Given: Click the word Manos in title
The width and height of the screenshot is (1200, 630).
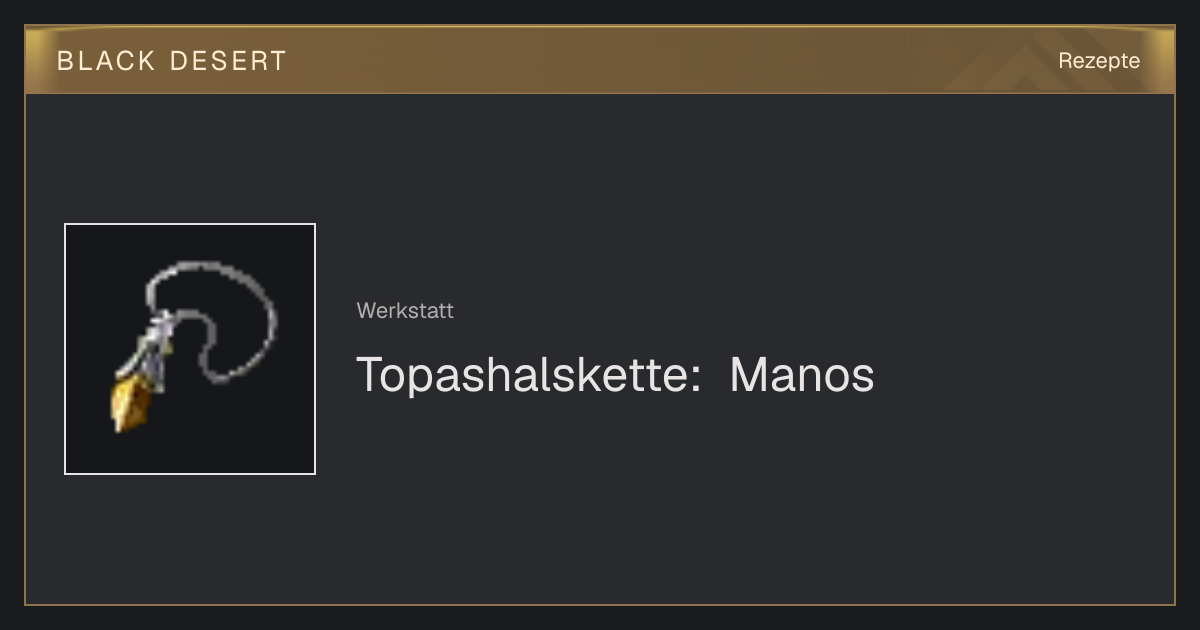Looking at the screenshot, I should 802,375.
